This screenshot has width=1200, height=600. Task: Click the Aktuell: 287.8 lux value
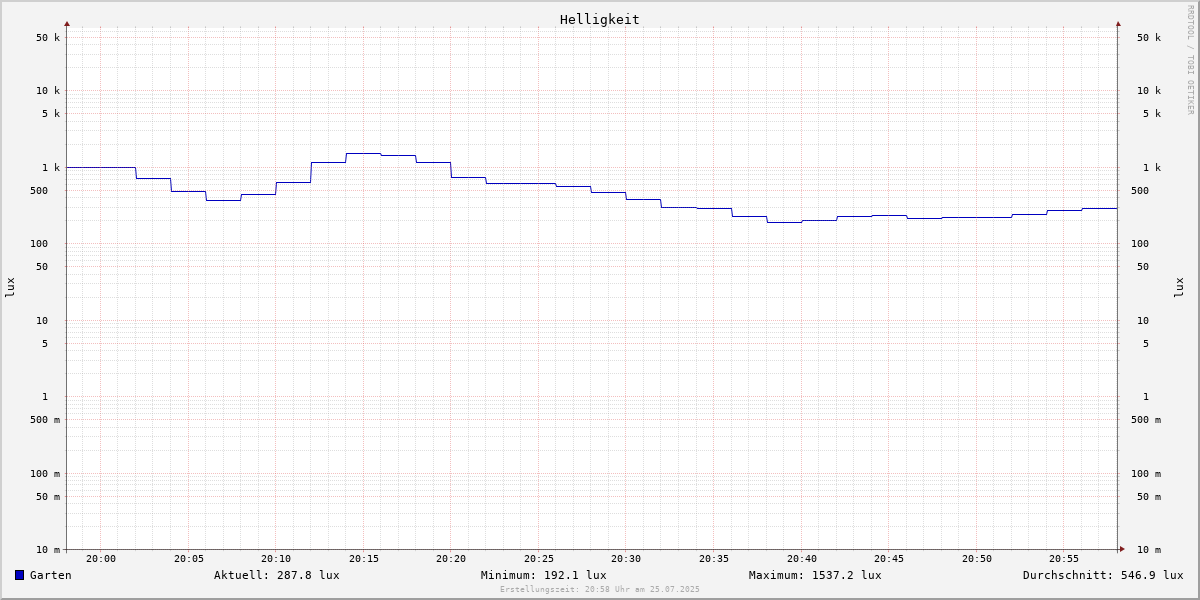tap(277, 575)
